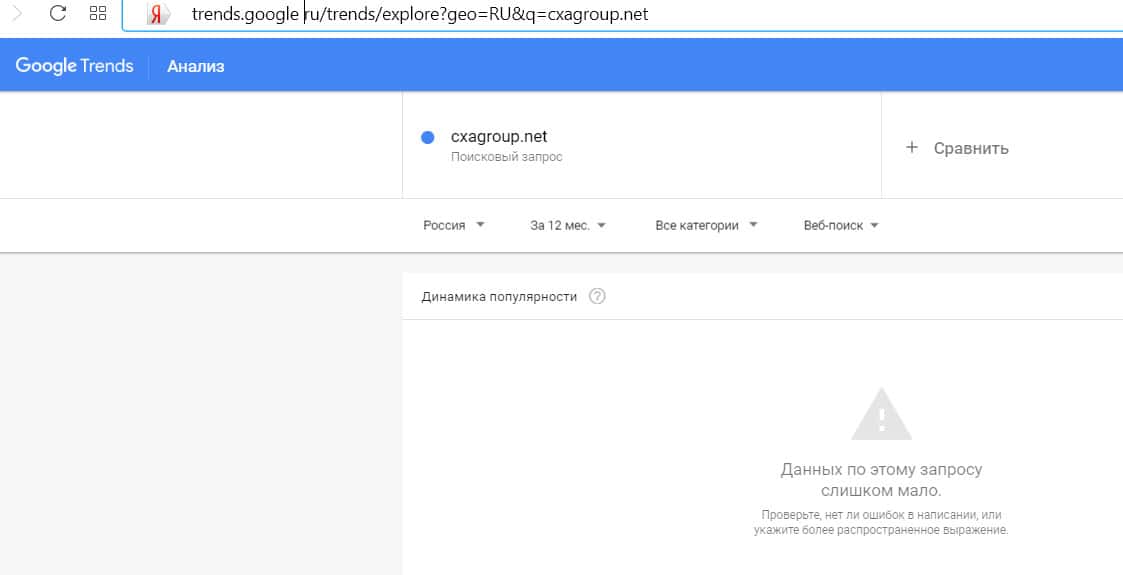The image size is (1123, 575).
Task: Click the Google Trends logo
Action: coord(74,66)
